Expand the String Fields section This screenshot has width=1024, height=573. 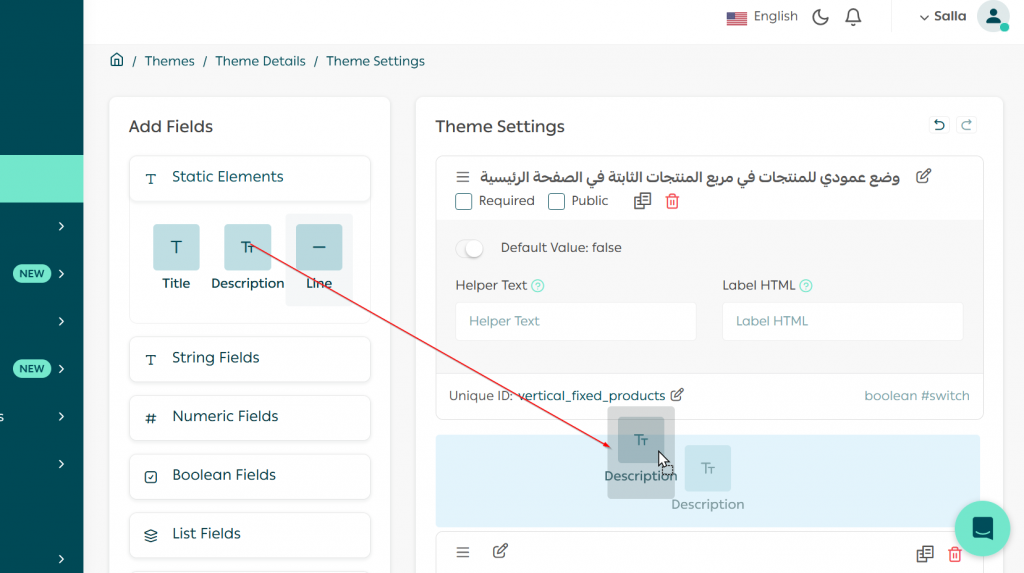[x=250, y=358]
